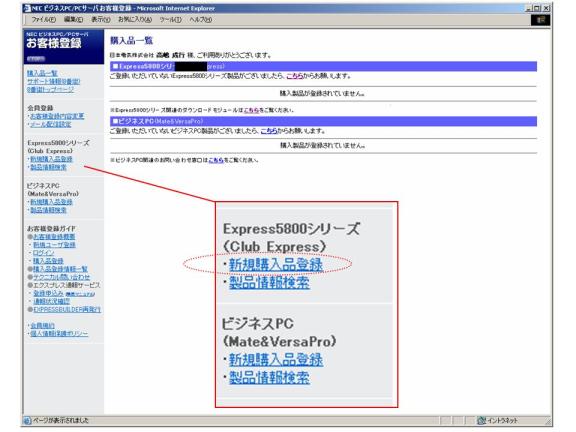
Task: Open the 購入品登録情報一覧 link
Action: pyautogui.click(x=61, y=269)
